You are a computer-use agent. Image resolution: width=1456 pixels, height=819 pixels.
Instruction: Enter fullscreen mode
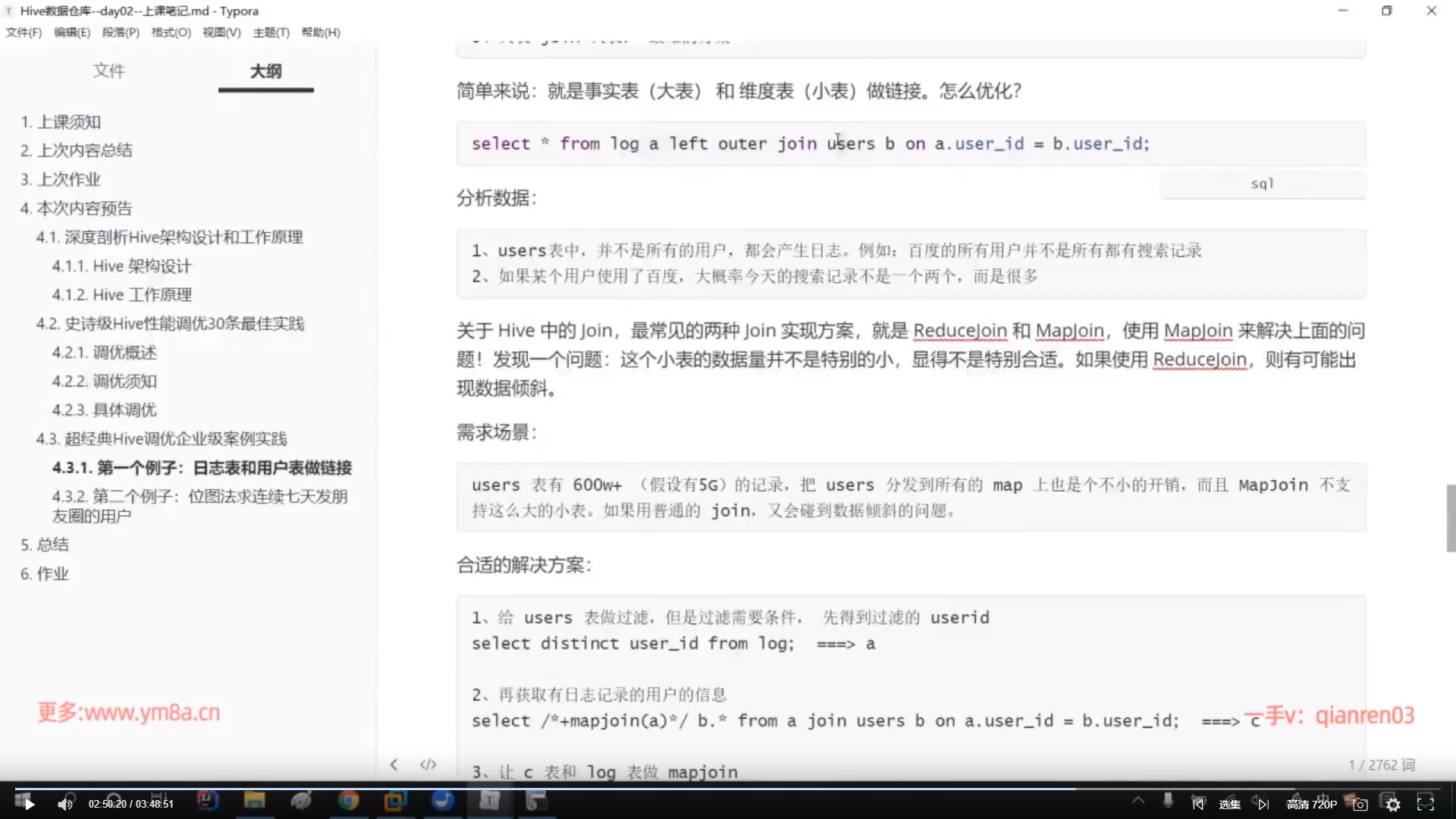pos(1426,804)
